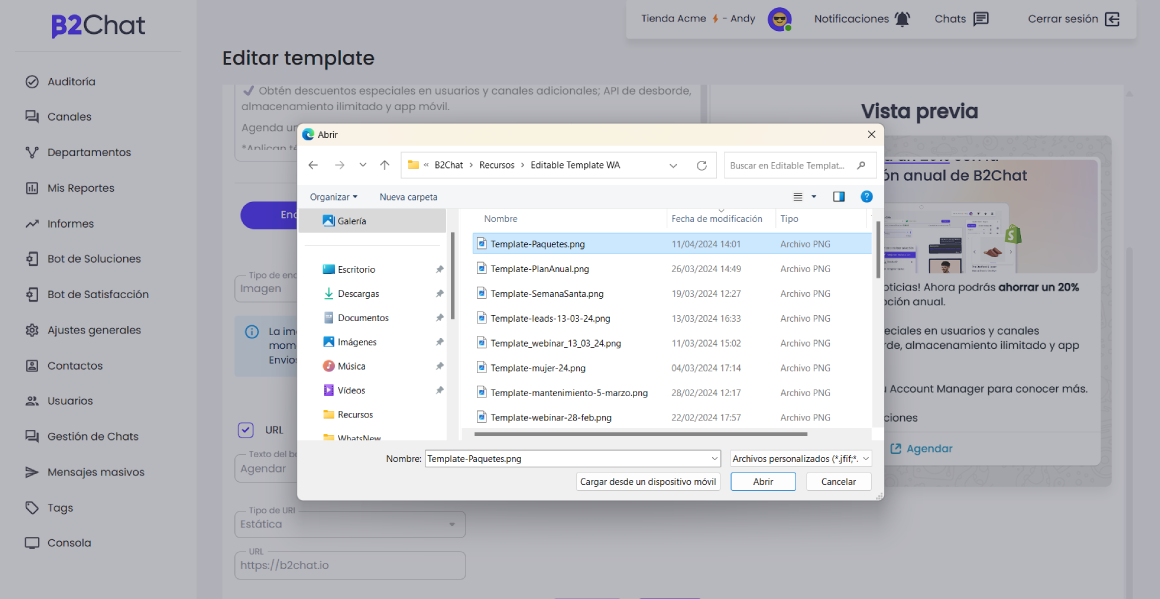The height and width of the screenshot is (599, 1160).
Task: Click the Cerrar sesión logout icon
Action: coord(1112,19)
